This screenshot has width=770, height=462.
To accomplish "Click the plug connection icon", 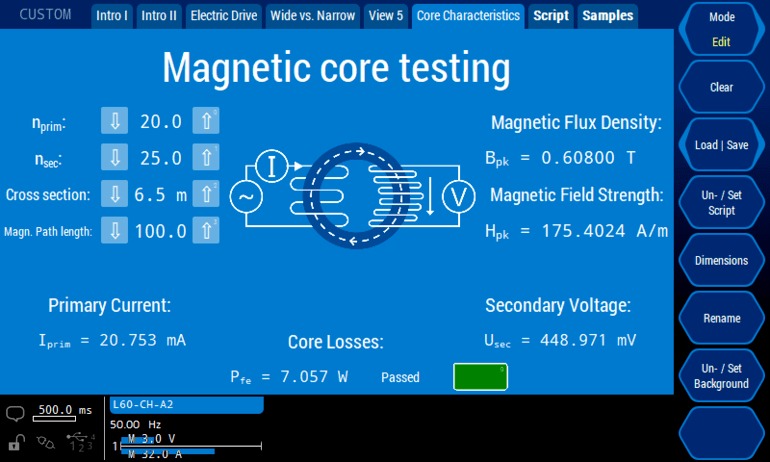I will click(x=46, y=441).
